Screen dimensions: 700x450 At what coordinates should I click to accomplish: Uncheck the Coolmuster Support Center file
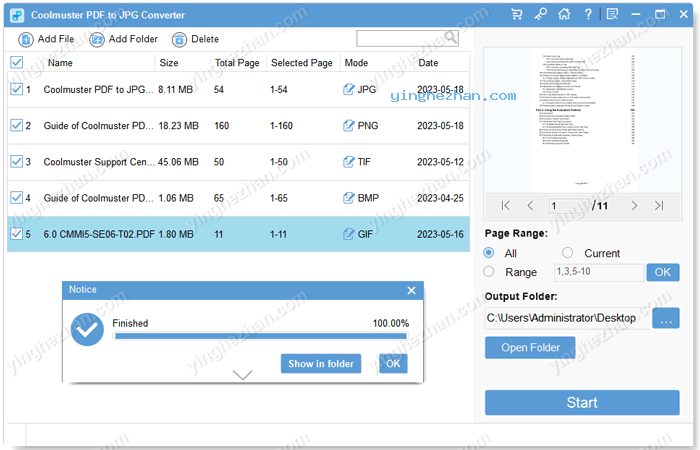click(x=16, y=161)
